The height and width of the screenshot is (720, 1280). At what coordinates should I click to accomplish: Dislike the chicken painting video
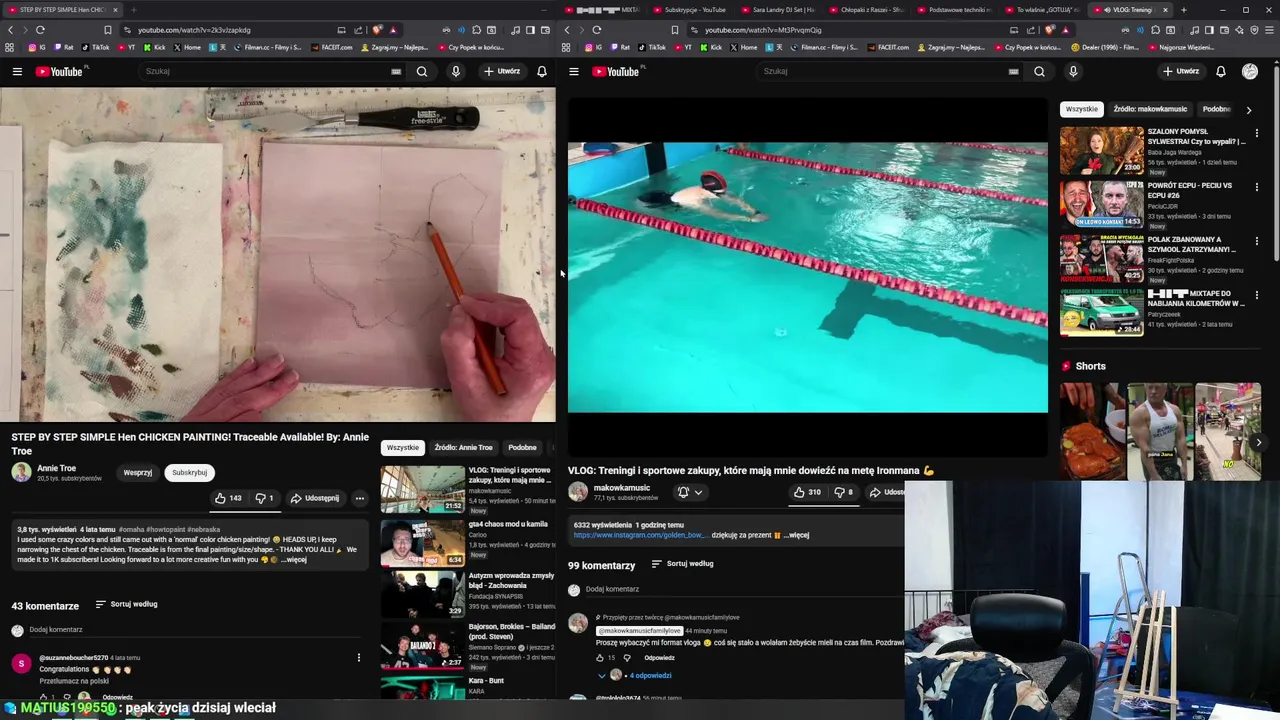(x=264, y=498)
